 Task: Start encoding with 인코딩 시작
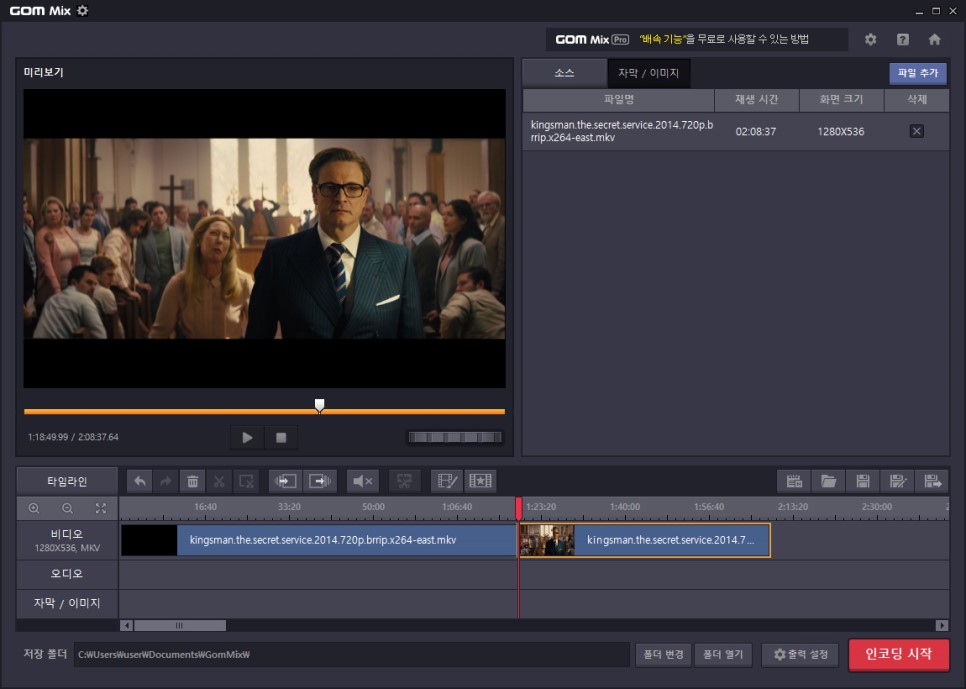click(x=898, y=654)
